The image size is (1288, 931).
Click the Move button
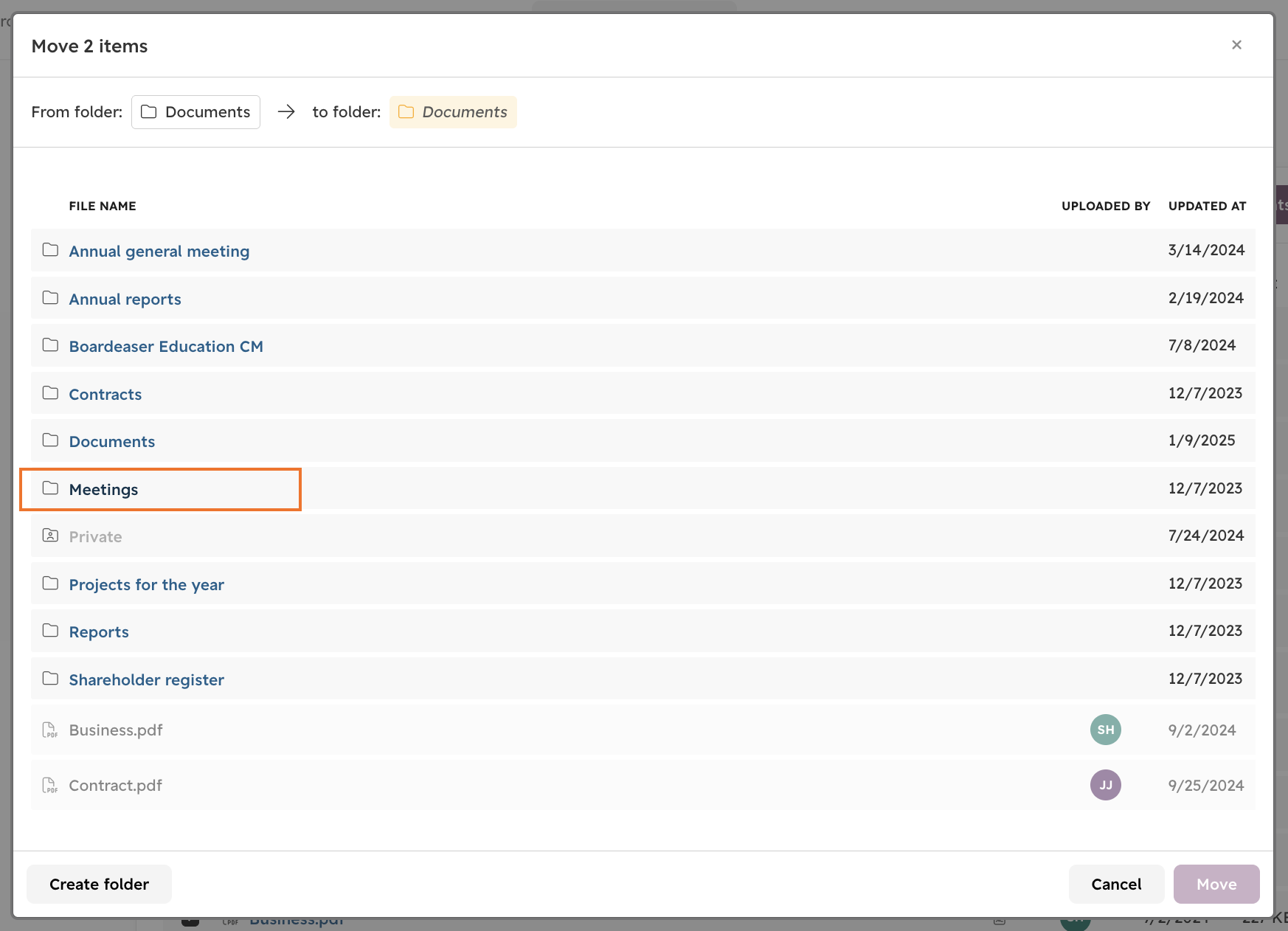point(1216,884)
